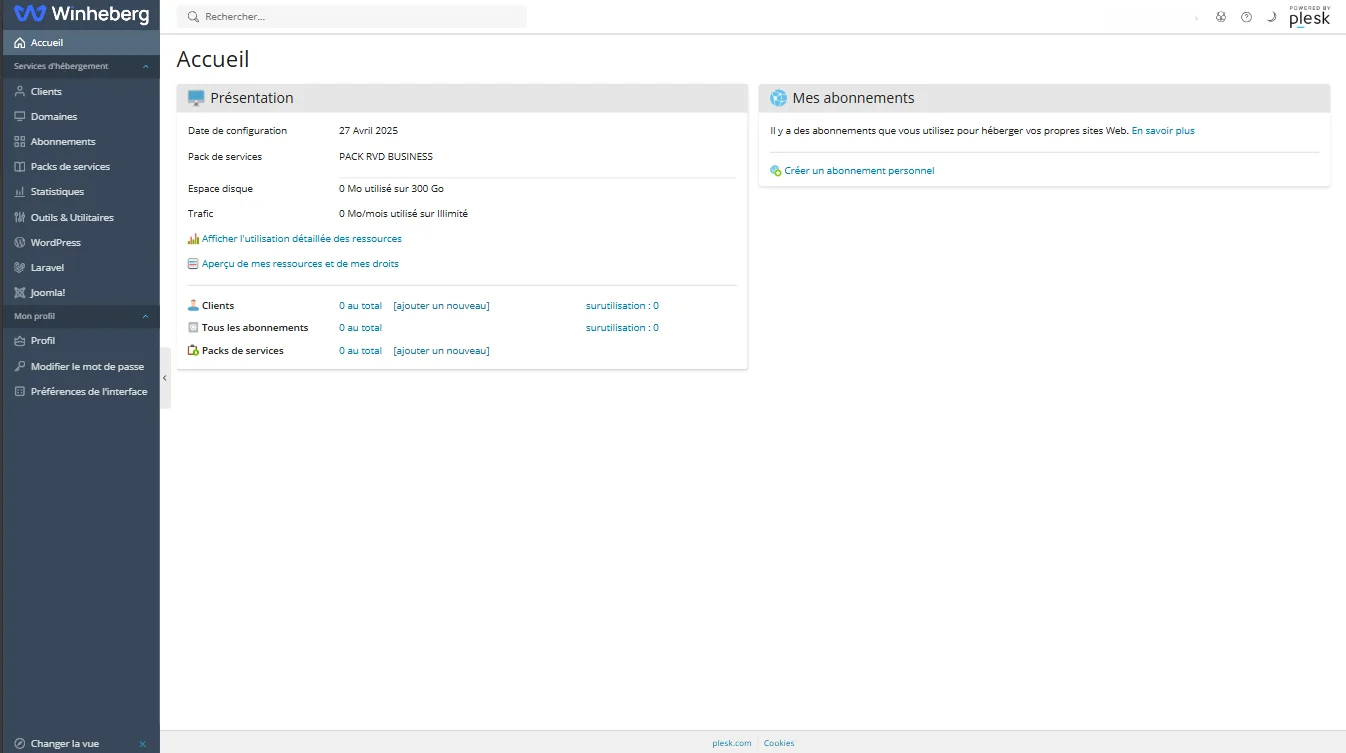Click 0 Mo utilisé sur 300 Go text
Image resolution: width=1346 pixels, height=753 pixels.
click(391, 189)
